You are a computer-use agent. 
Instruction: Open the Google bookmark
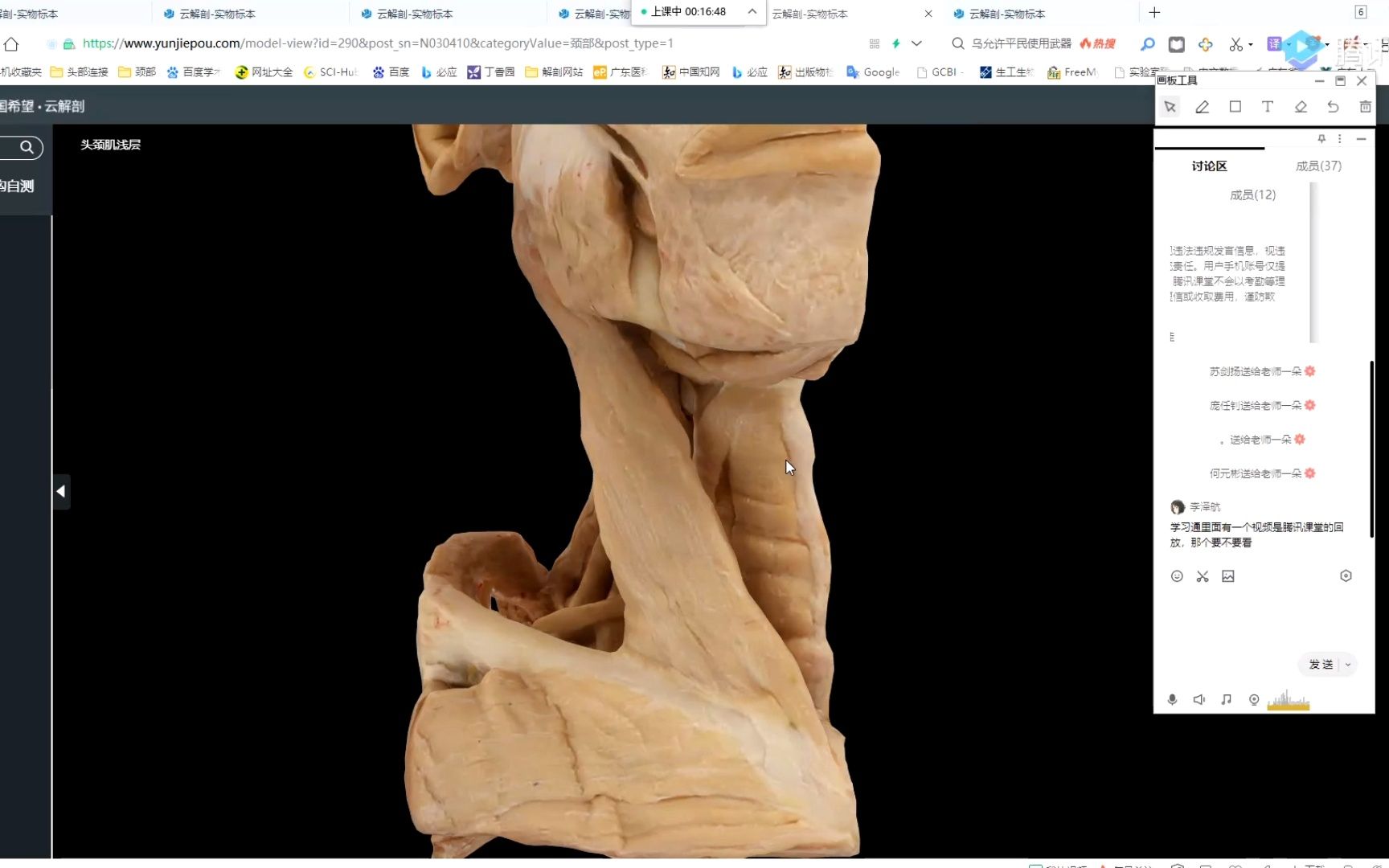tap(873, 72)
